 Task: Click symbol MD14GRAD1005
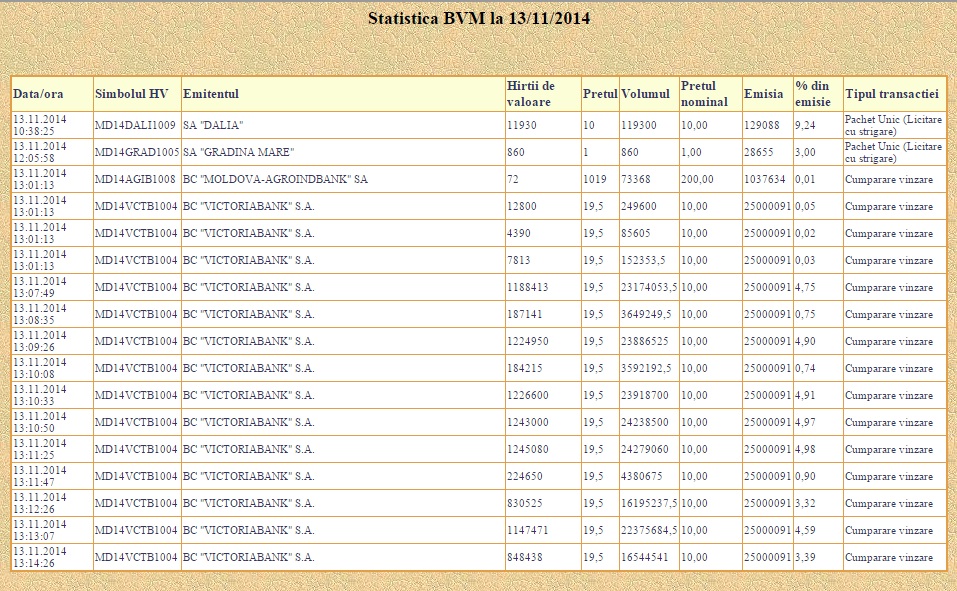[x=137, y=152]
